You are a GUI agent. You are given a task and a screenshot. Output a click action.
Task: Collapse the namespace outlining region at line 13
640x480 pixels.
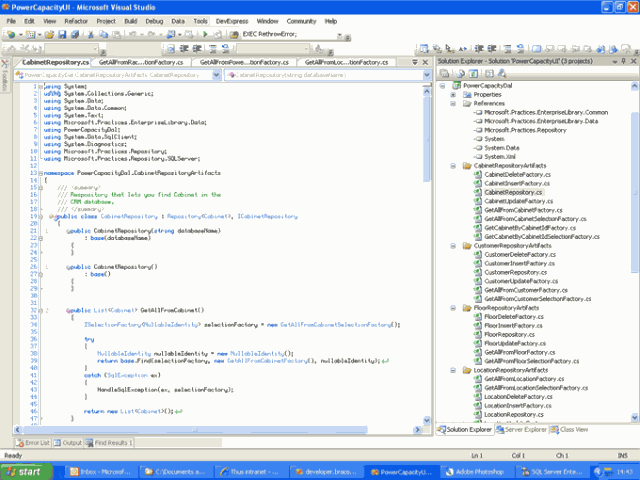point(40,173)
